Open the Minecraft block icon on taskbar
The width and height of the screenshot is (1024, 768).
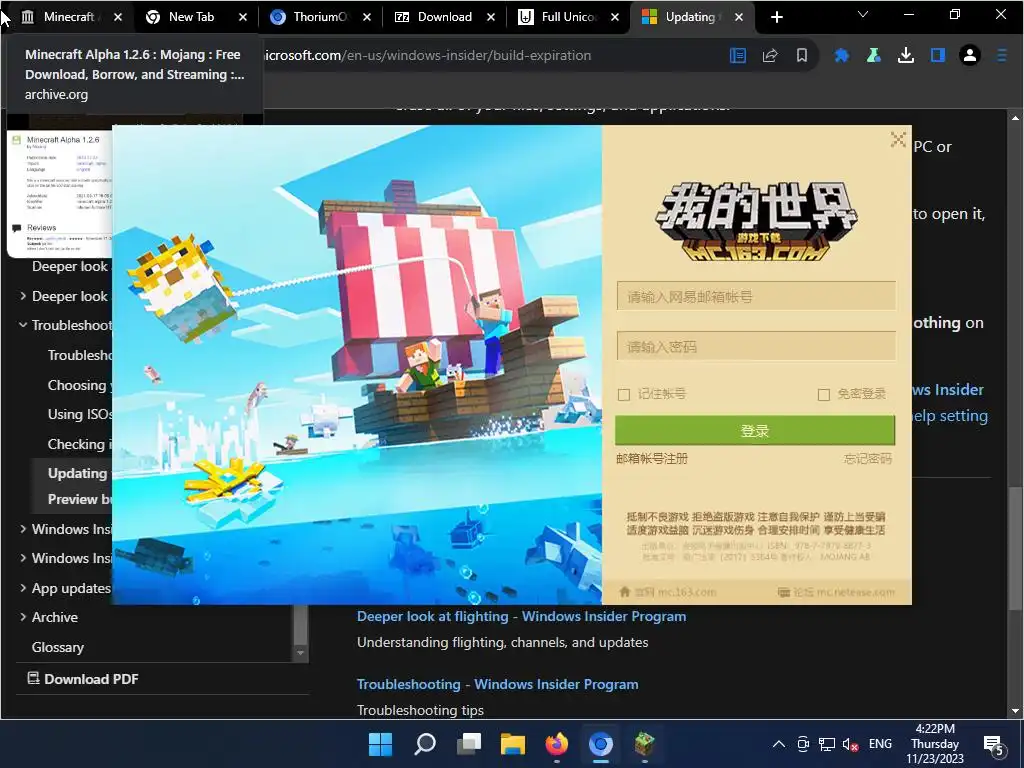click(645, 744)
